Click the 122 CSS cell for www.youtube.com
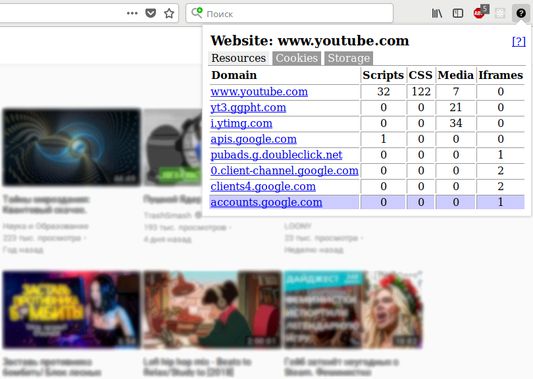533x379 pixels. (x=421, y=92)
